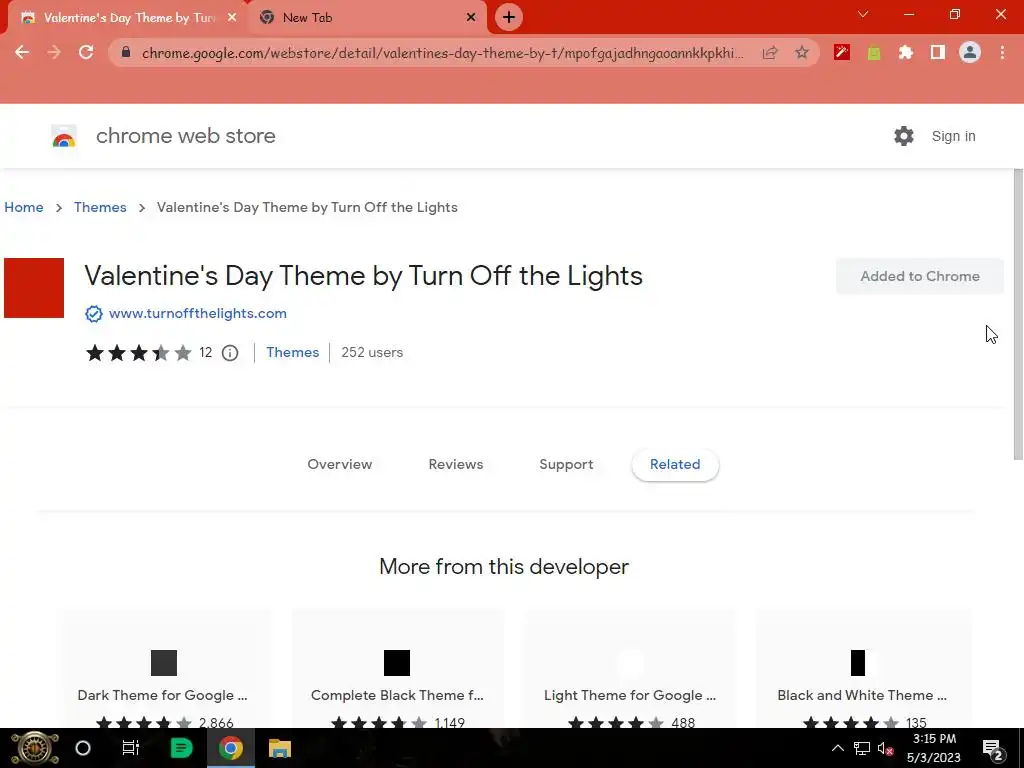Go back to the previous page
The width and height of the screenshot is (1024, 768).
click(22, 52)
